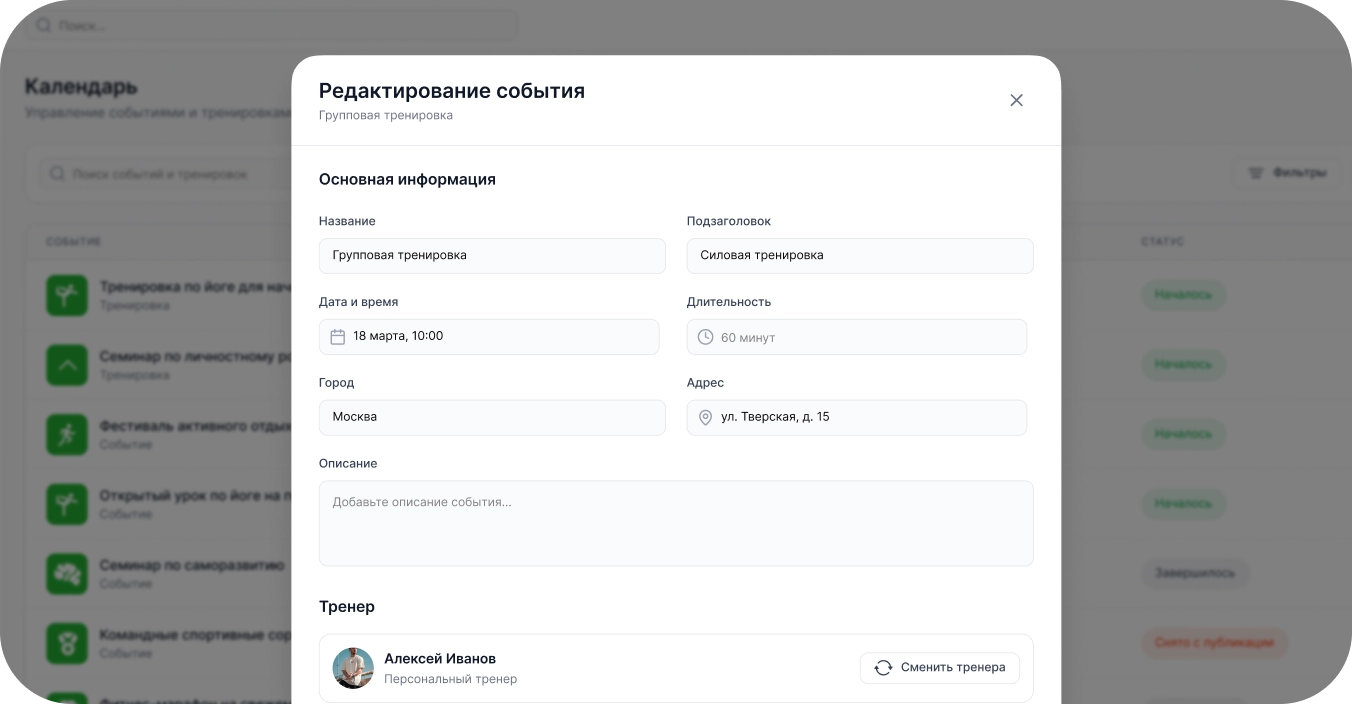Click the Поиск событий и тренировок field

pyautogui.click(x=165, y=174)
